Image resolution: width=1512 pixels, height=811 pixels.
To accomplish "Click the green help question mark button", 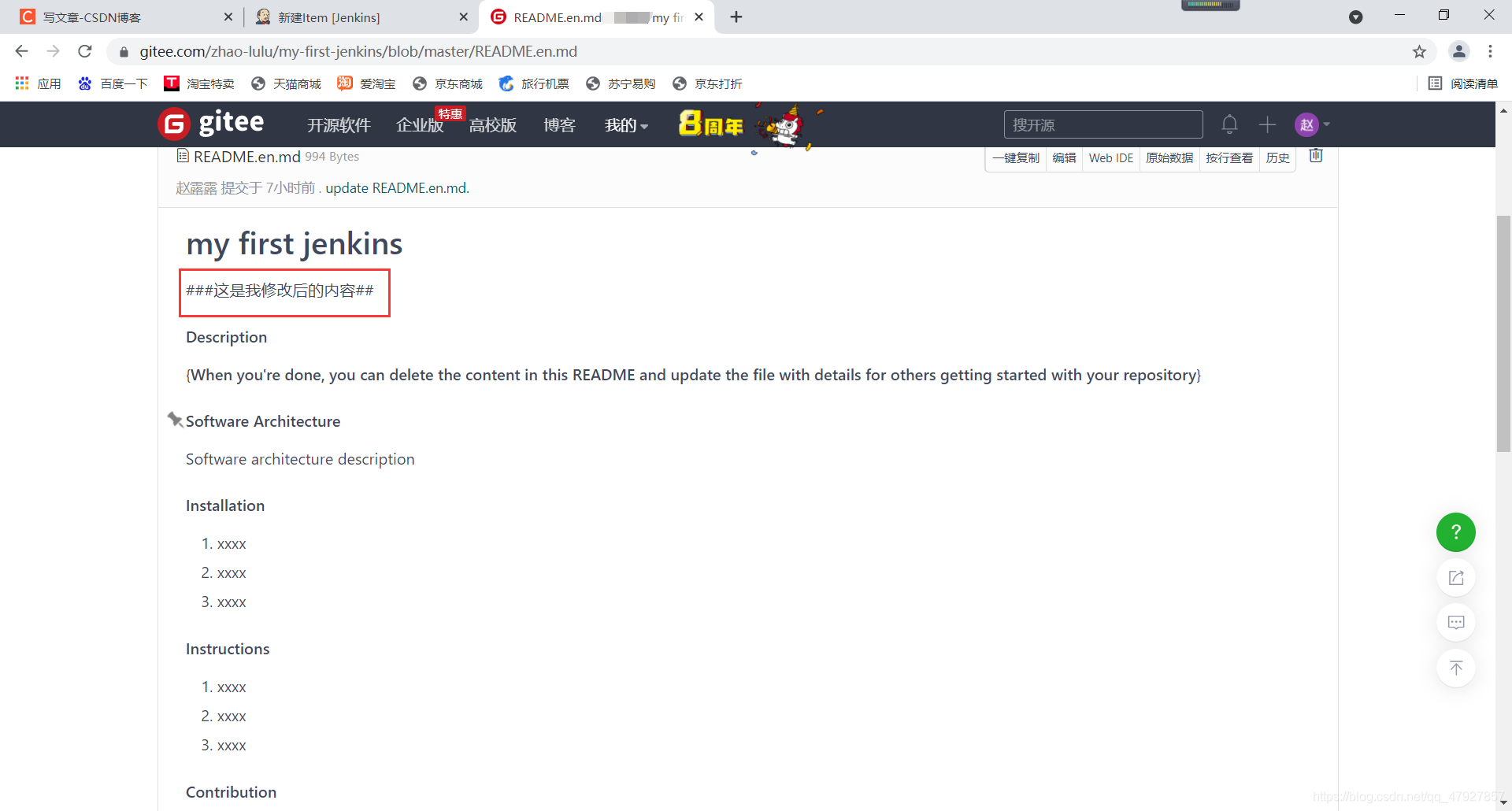I will pyautogui.click(x=1455, y=532).
